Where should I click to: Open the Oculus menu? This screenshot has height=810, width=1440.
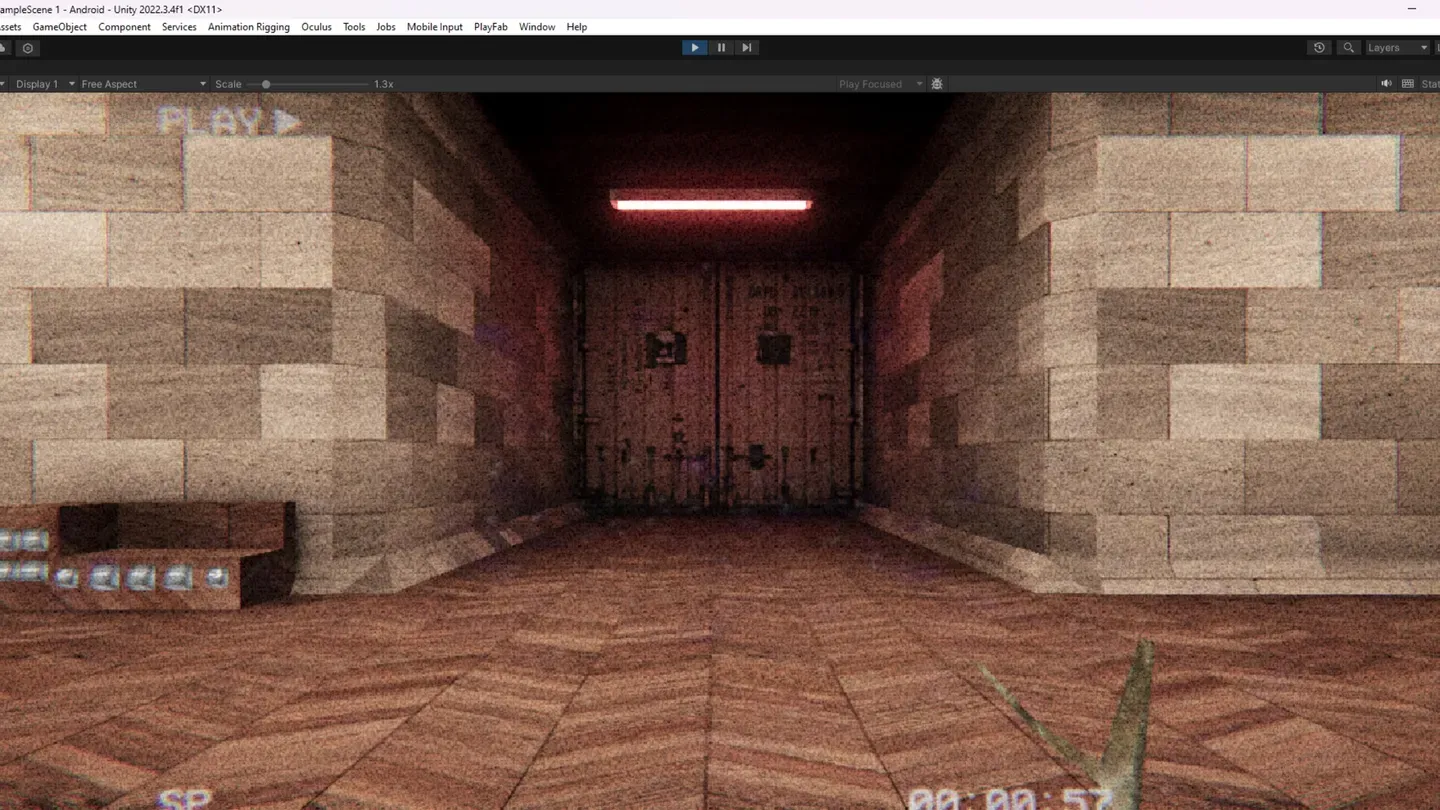pos(316,27)
